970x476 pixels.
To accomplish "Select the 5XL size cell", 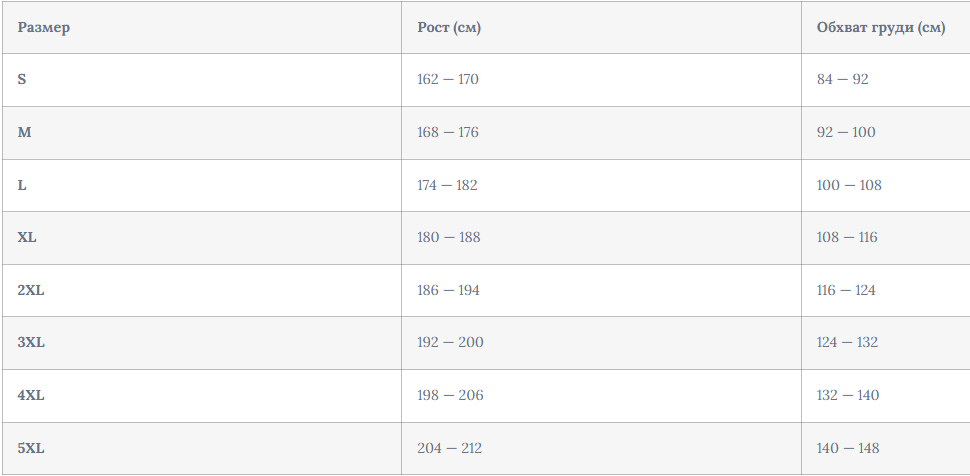I will tap(31, 449).
